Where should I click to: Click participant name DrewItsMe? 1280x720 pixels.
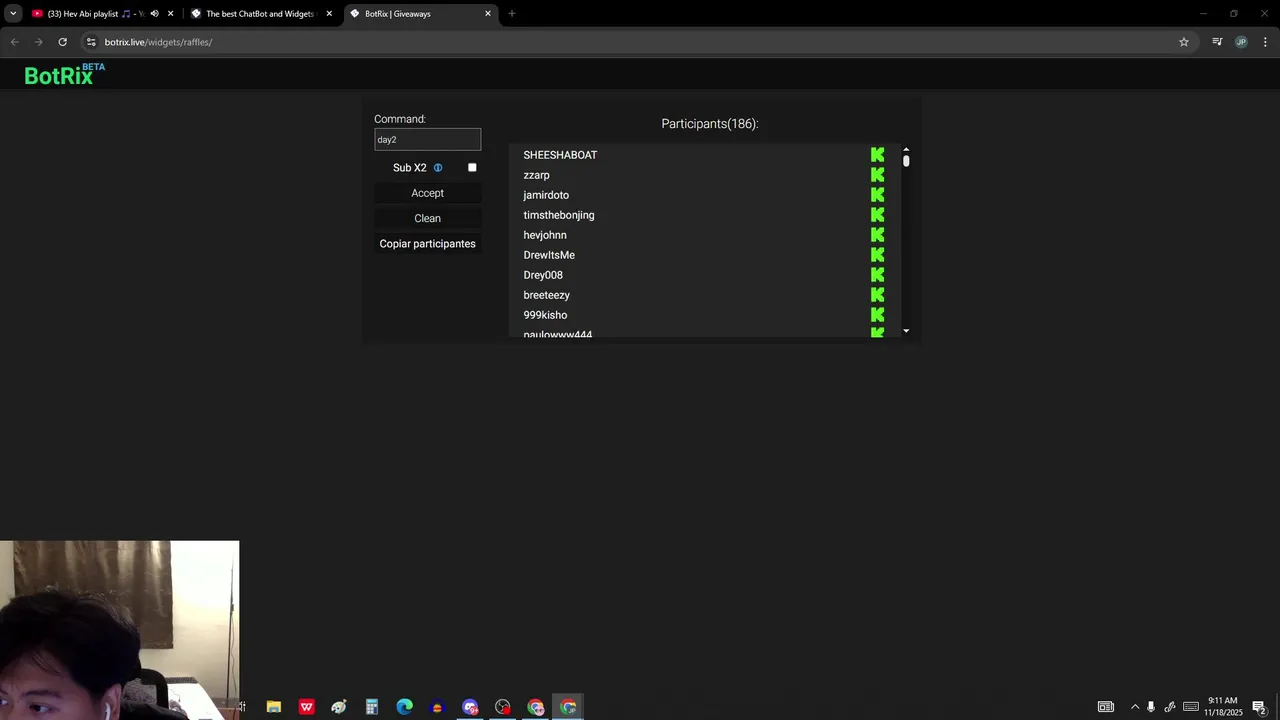pos(549,255)
